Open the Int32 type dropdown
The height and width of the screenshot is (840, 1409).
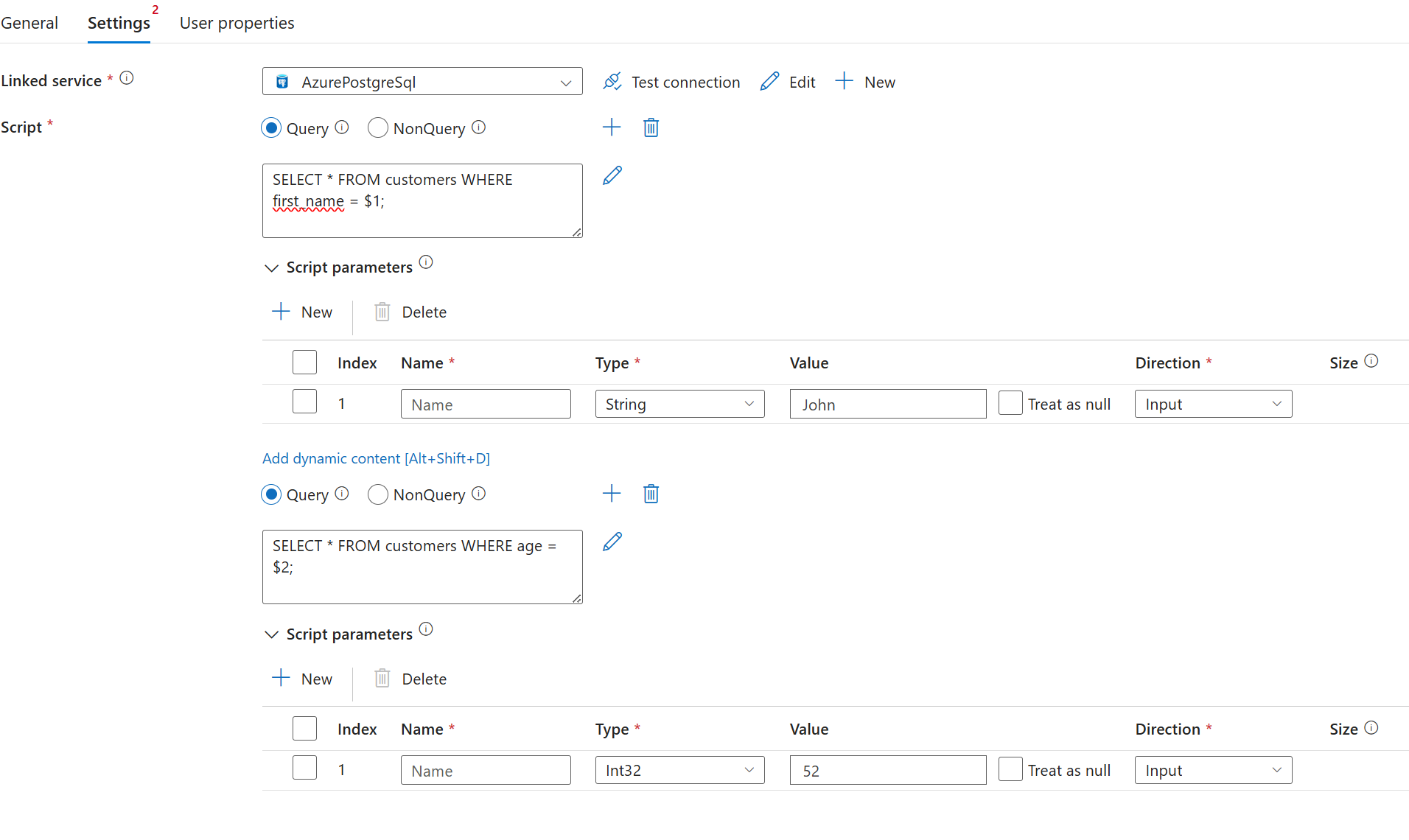[679, 771]
